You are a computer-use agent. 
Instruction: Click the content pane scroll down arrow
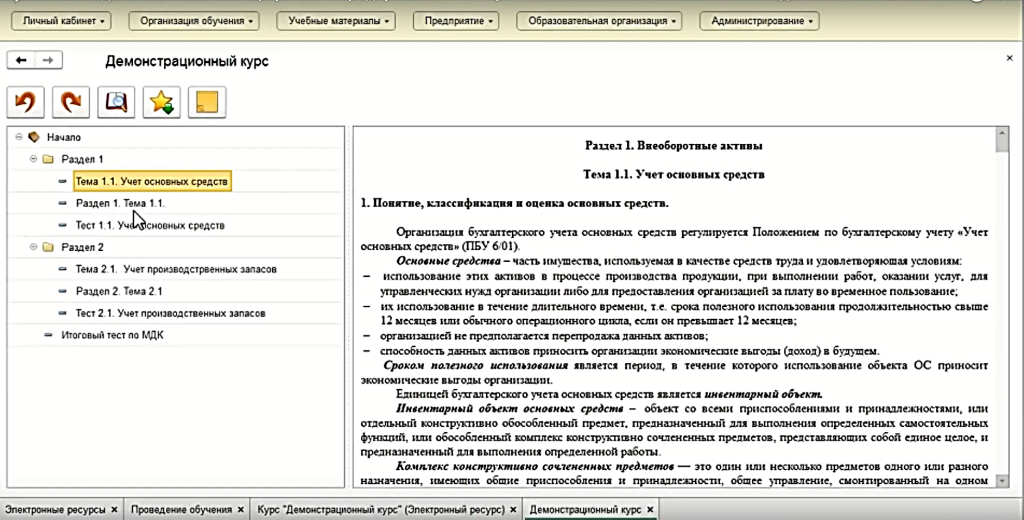pos(1002,481)
